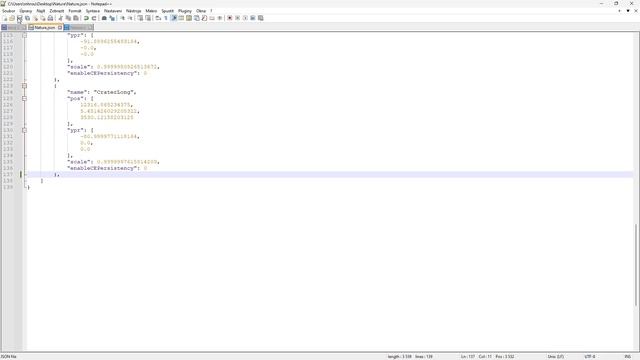This screenshot has height=360, width=640.
Task: Open Replace with the toolbar Replace icon
Action: click(112, 18)
